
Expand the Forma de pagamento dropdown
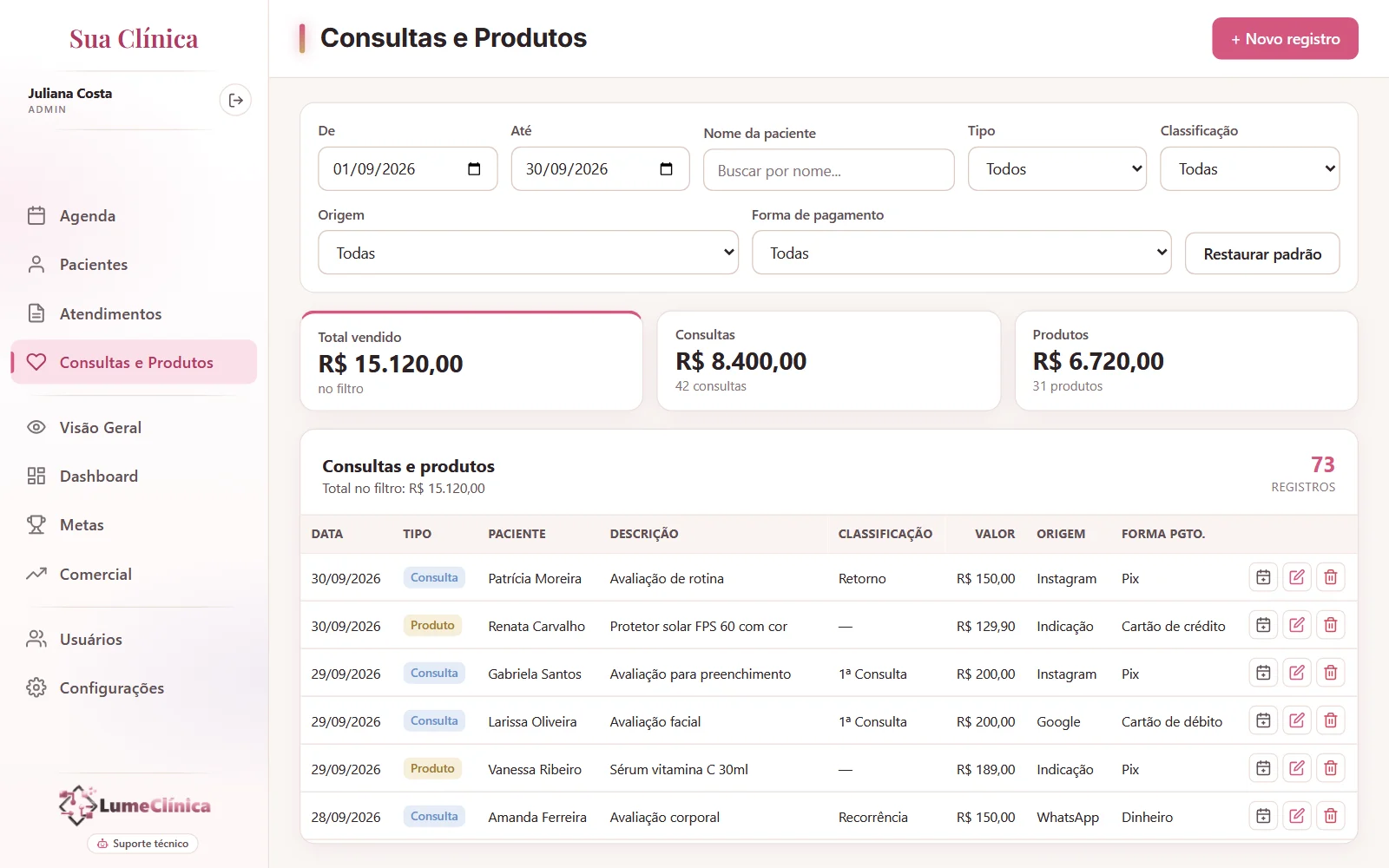pyautogui.click(x=962, y=253)
